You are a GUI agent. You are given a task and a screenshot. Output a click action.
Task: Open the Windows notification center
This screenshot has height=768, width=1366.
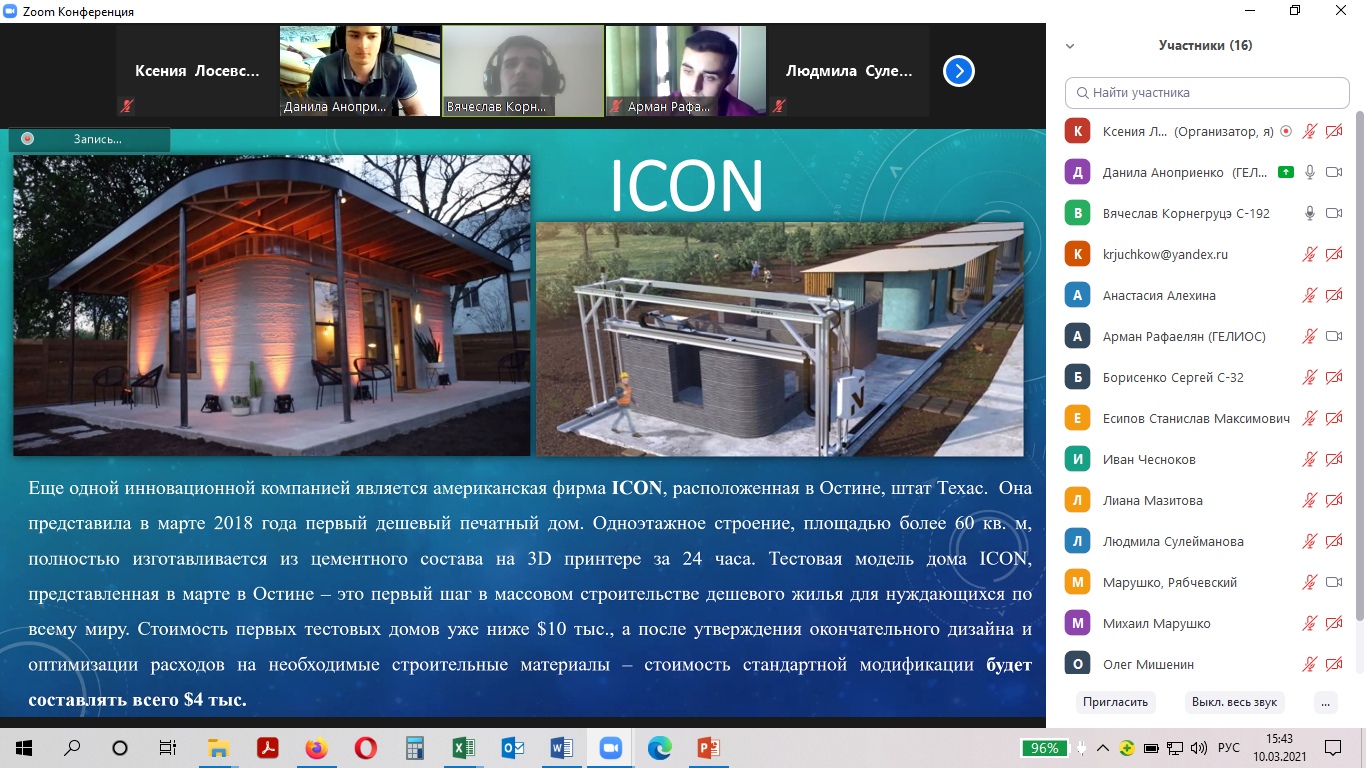1333,748
